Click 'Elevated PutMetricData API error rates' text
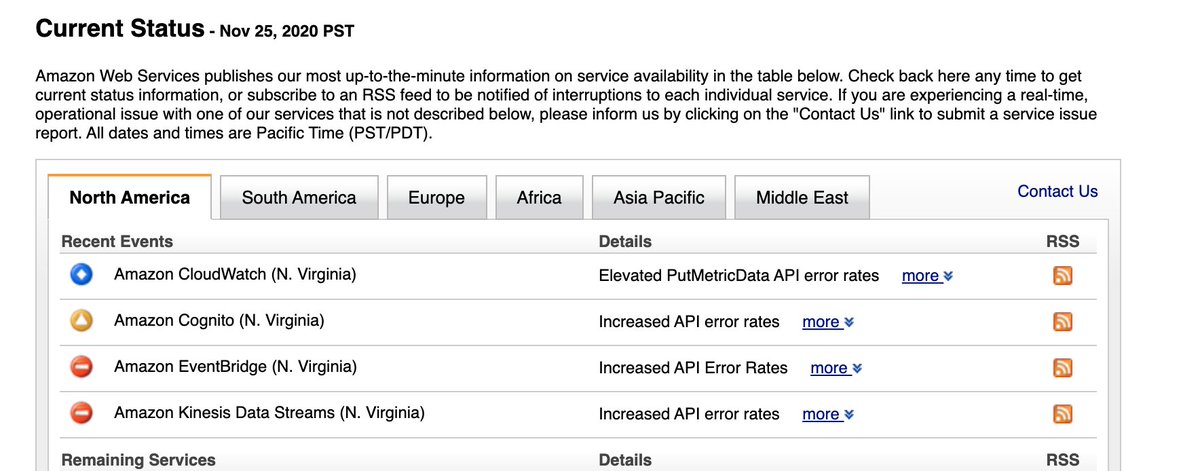The image size is (1200, 471). pyautogui.click(x=739, y=275)
